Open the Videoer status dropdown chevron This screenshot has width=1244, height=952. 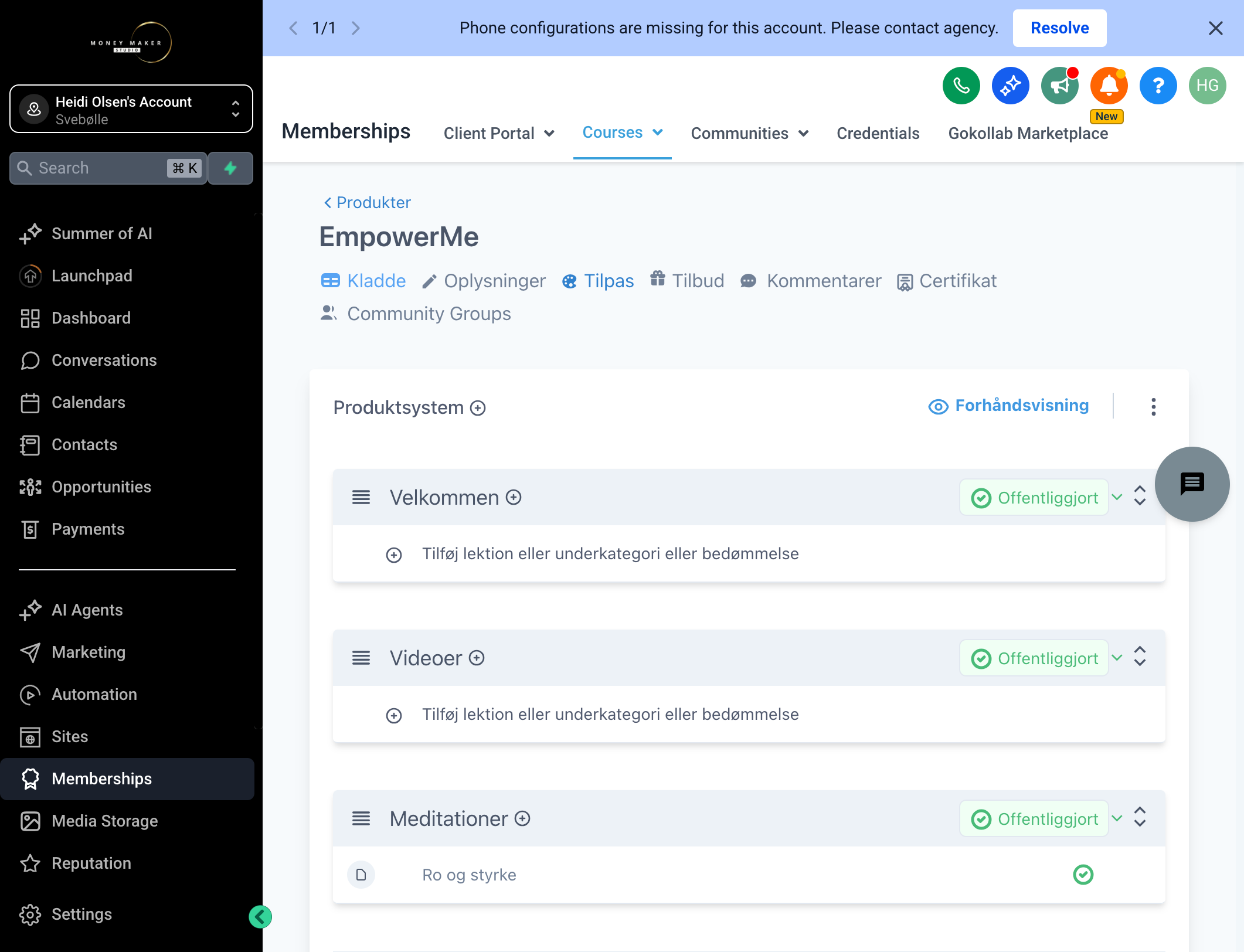coord(1117,658)
